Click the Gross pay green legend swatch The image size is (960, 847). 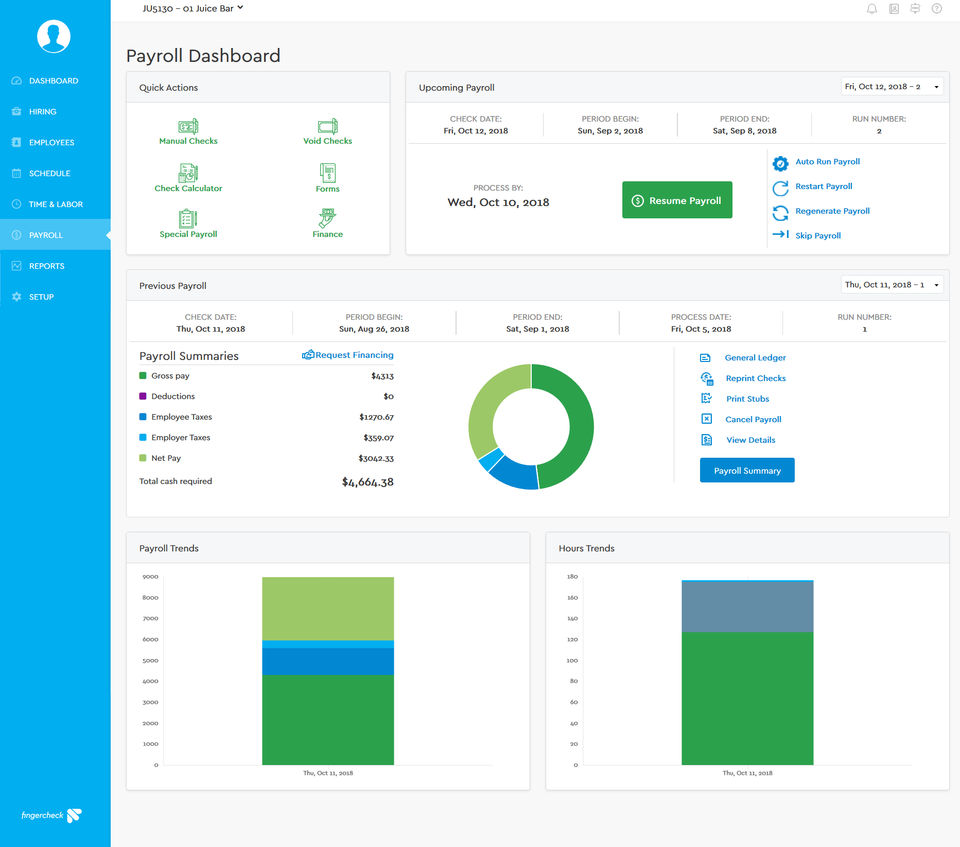coord(143,376)
